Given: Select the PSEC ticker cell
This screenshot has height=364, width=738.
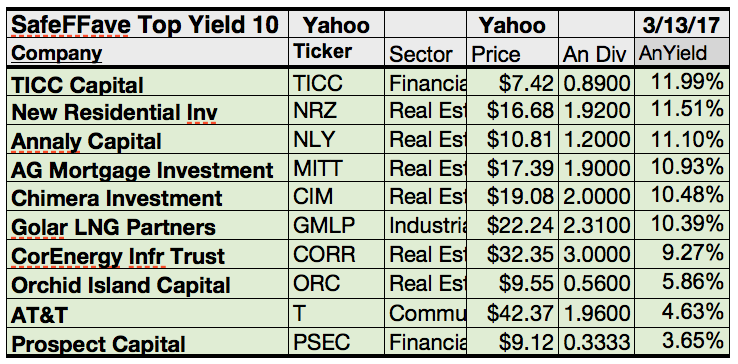Looking at the screenshot, I should [x=336, y=341].
